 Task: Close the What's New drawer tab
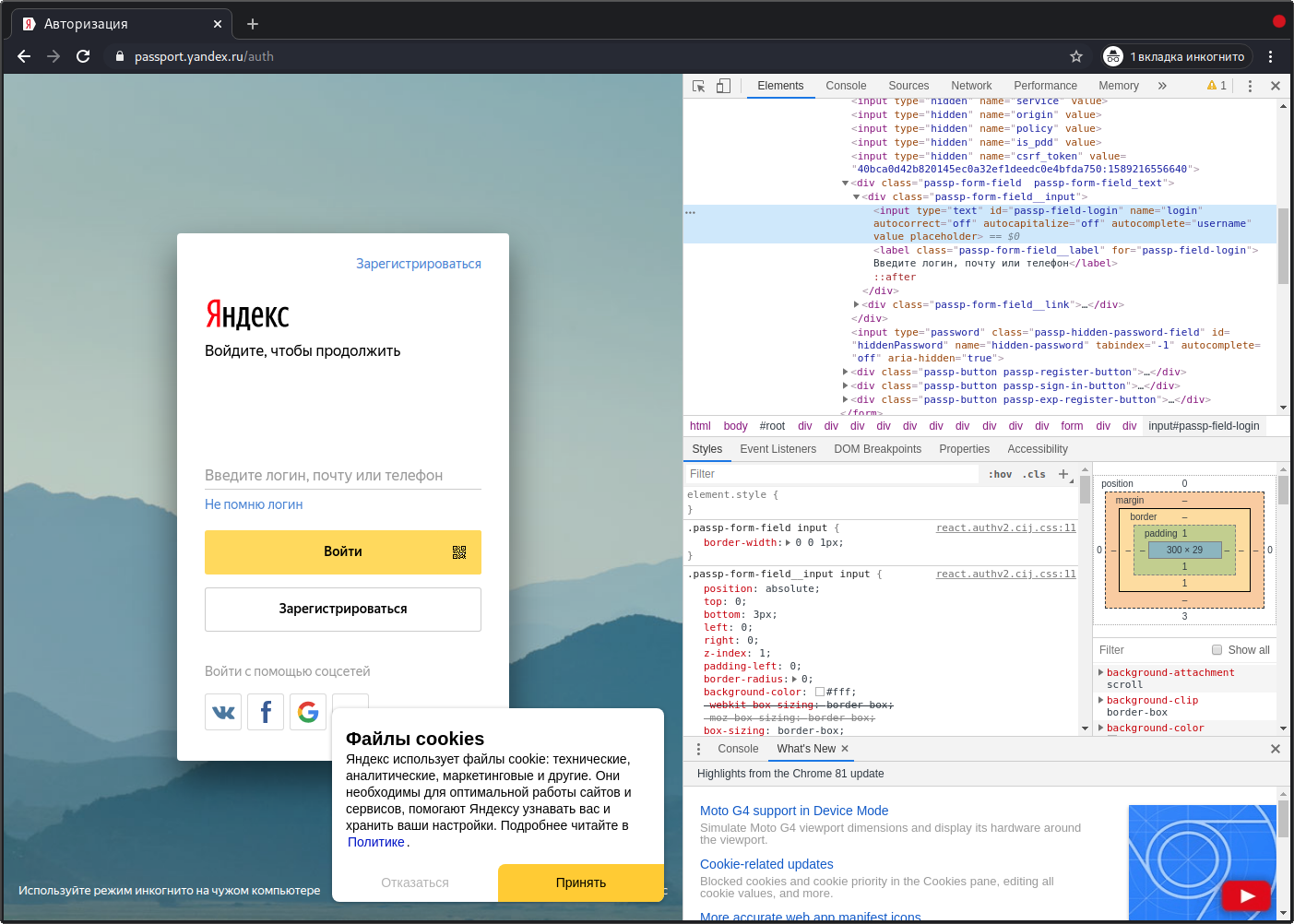pyautogui.click(x=845, y=749)
